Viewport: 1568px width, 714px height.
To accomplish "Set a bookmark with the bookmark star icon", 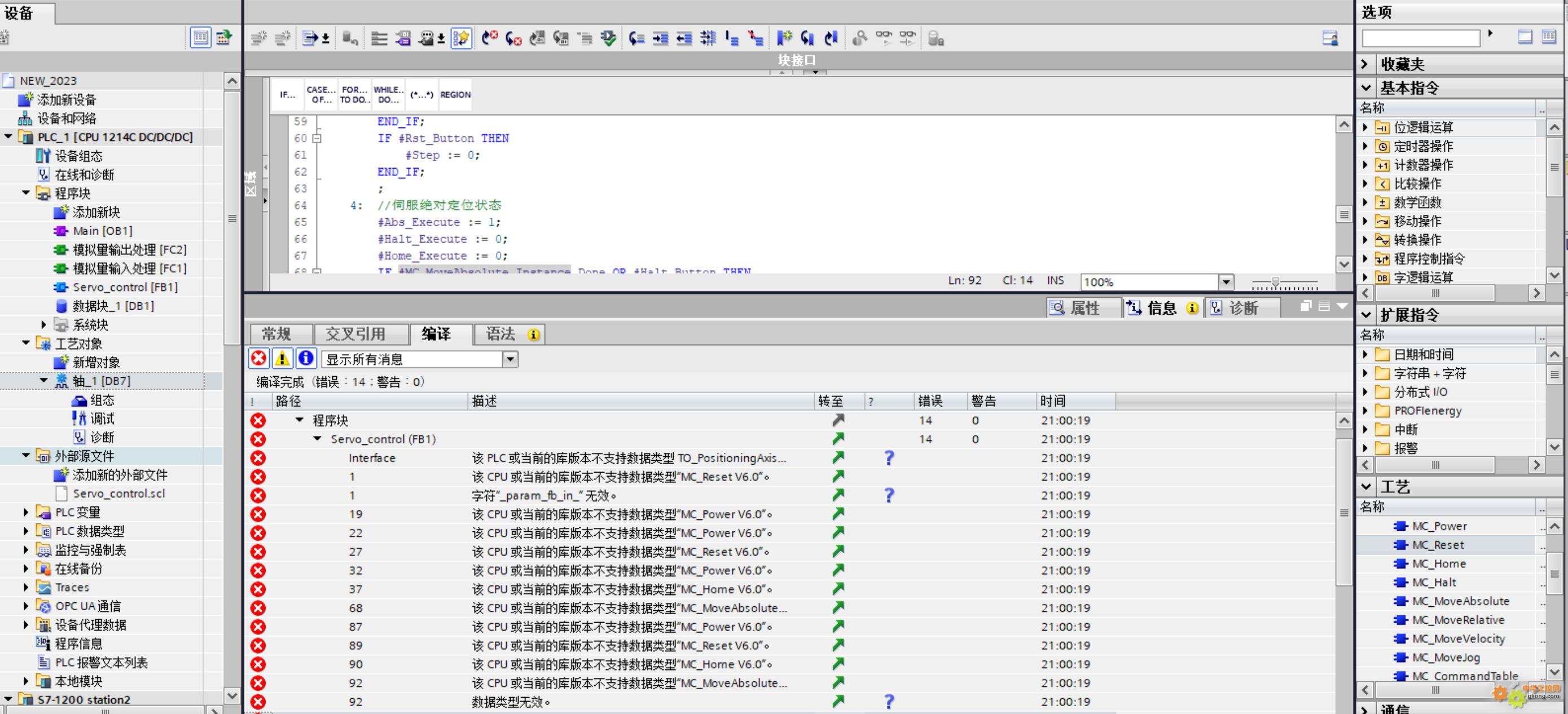I will (x=784, y=39).
